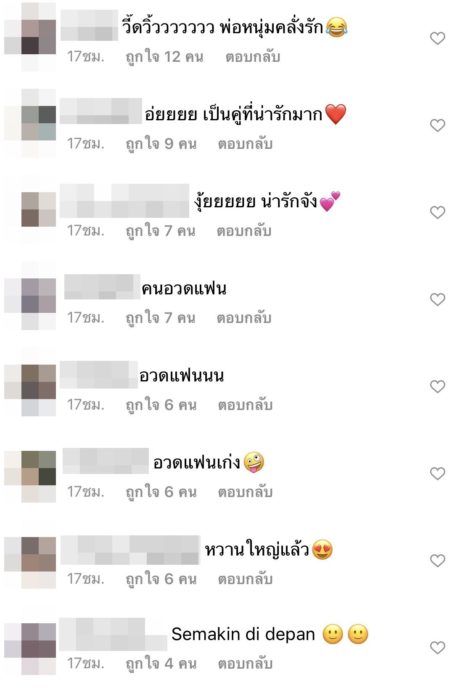Like the comment 'พ่อหนุ่มคลั่งรัก' with heart icon
This screenshot has height=696, width=473.
tap(438, 38)
